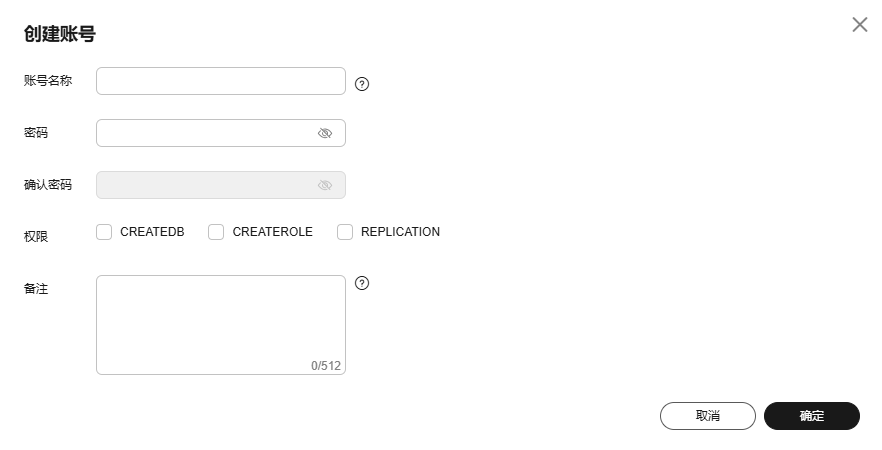
Task: Click the CREATEROLE label text
Action: 272,232
